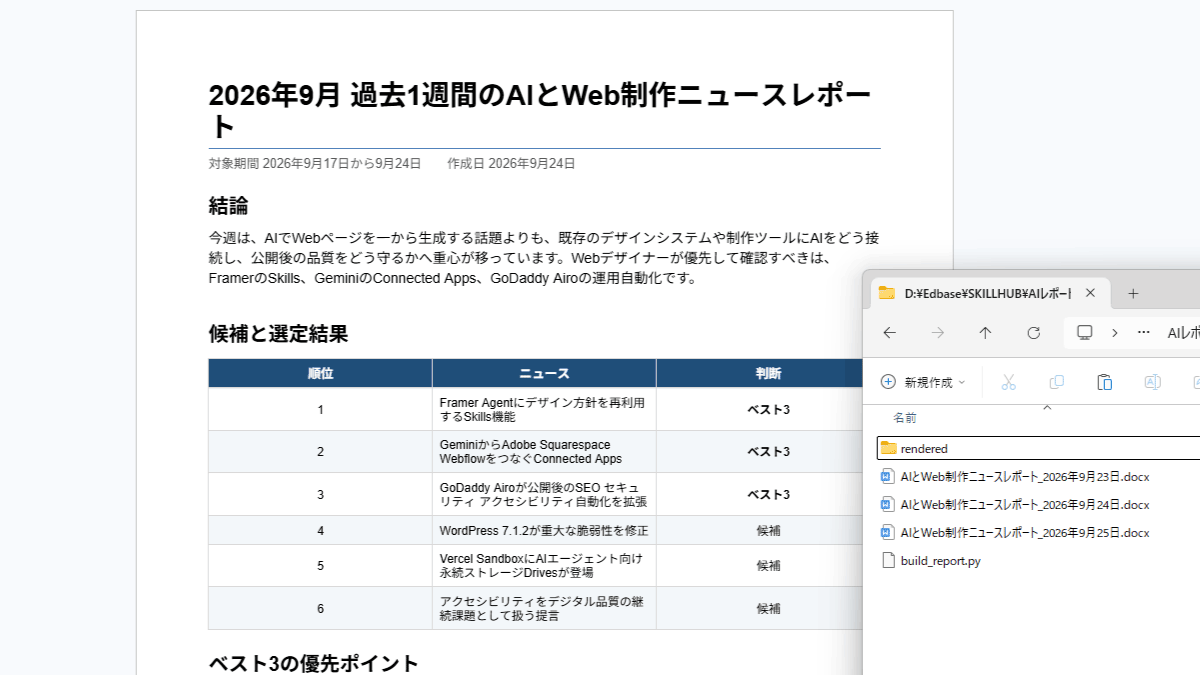Click the Vercel Sandbox news cell
The image size is (1200, 675).
tap(544, 566)
